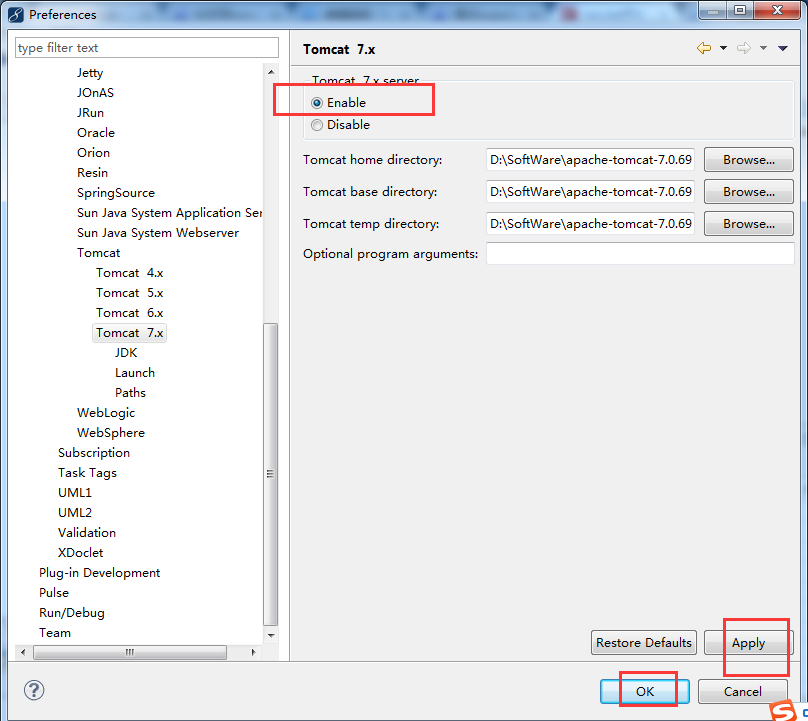Confirm with the OK button
Image resolution: width=808 pixels, height=721 pixels.
tap(645, 691)
